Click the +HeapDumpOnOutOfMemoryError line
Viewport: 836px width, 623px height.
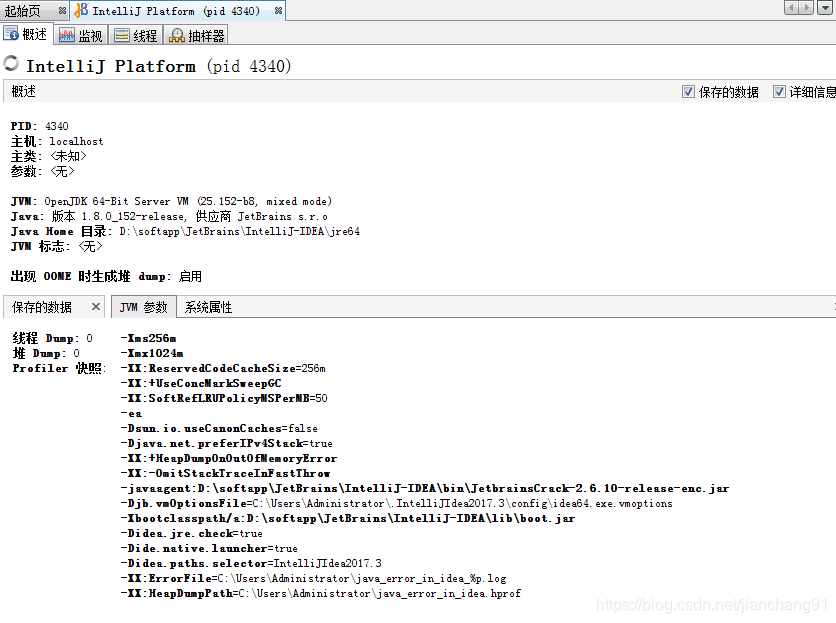(x=229, y=458)
